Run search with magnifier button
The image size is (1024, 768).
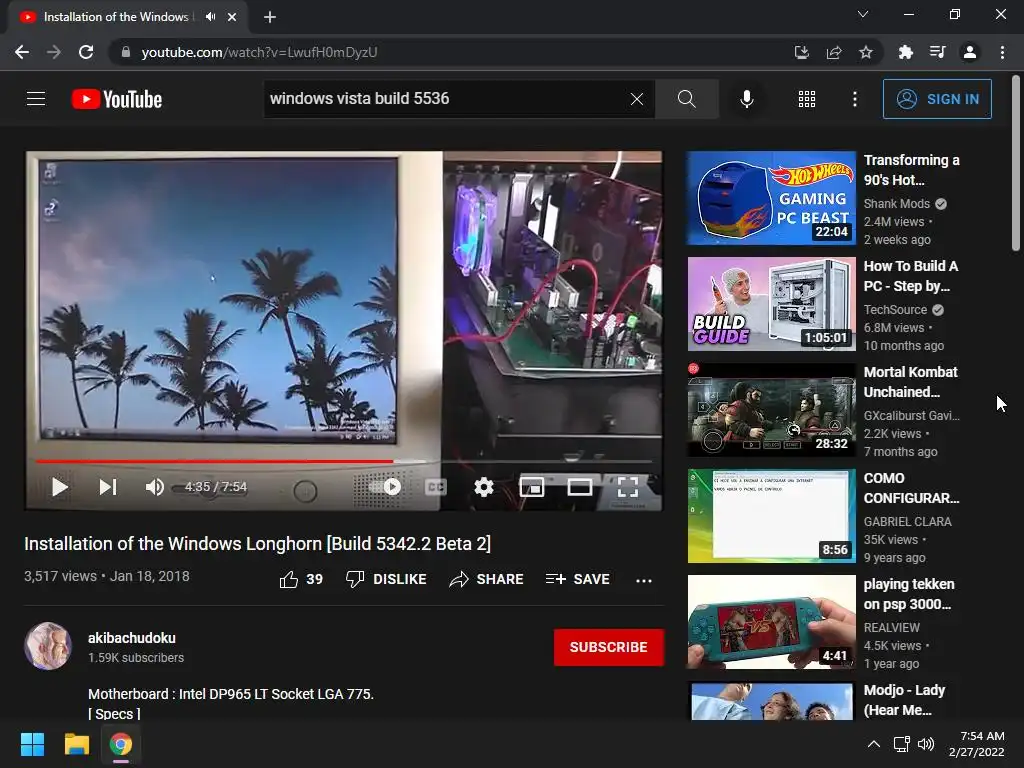[686, 99]
